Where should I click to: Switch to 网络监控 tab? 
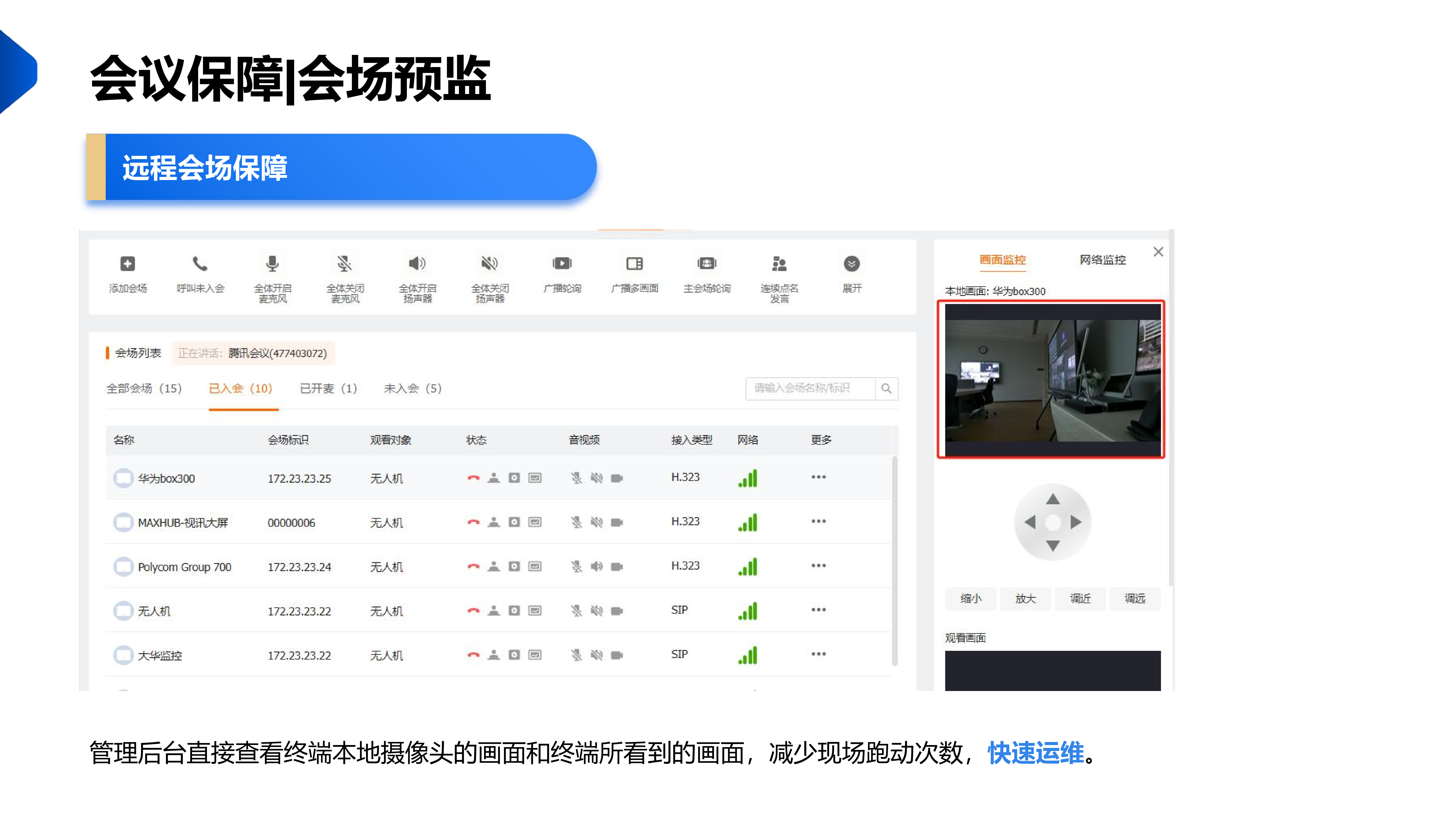[1102, 259]
